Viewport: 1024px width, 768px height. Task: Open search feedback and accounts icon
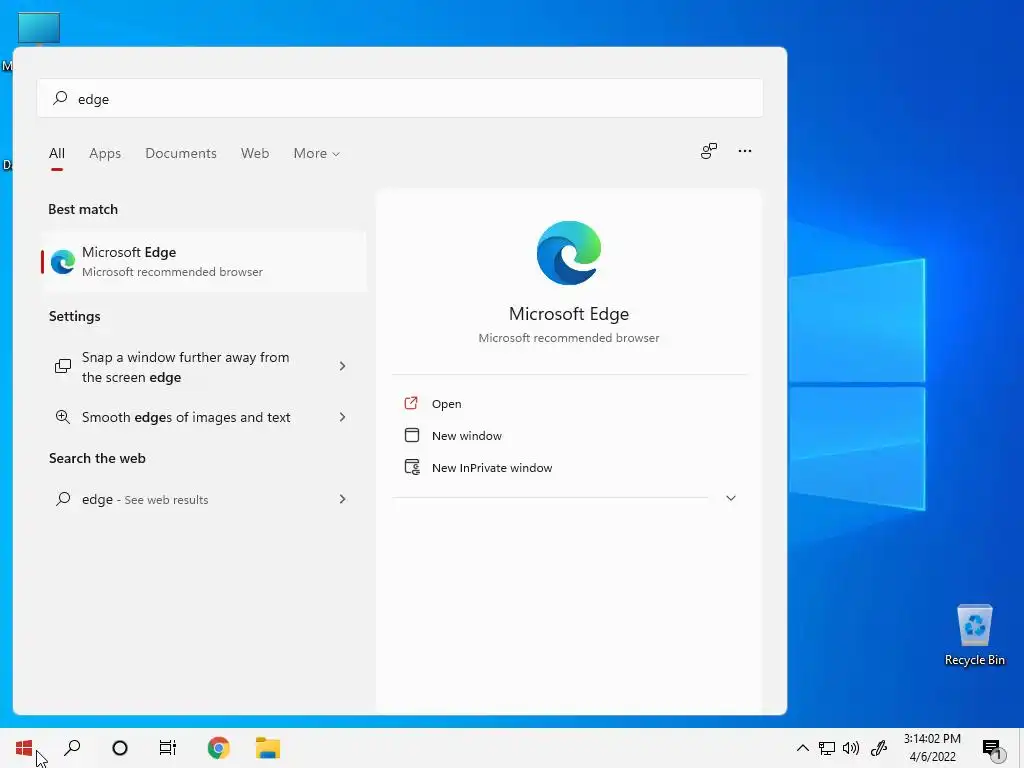click(709, 151)
